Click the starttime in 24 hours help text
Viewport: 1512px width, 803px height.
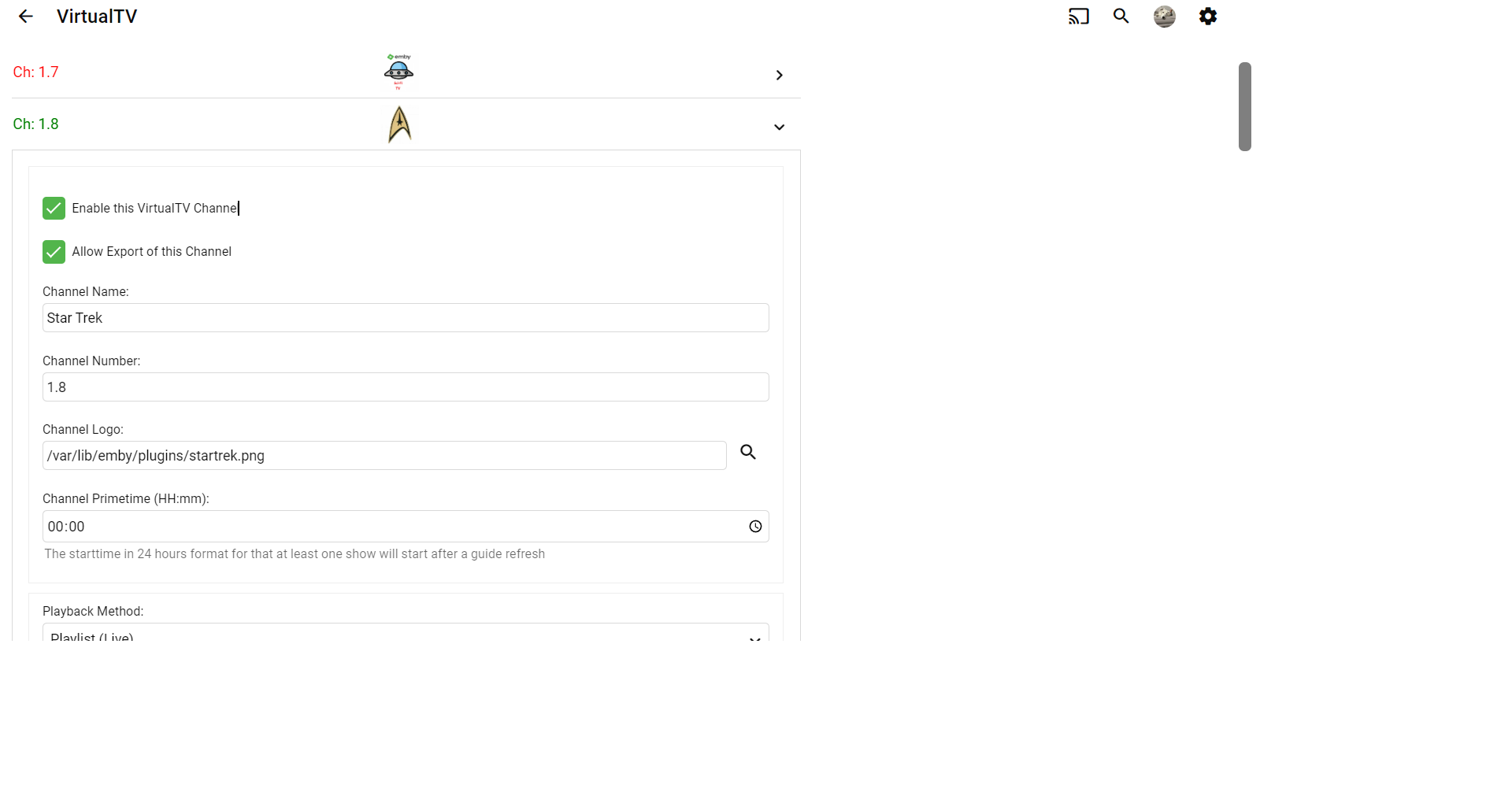295,554
